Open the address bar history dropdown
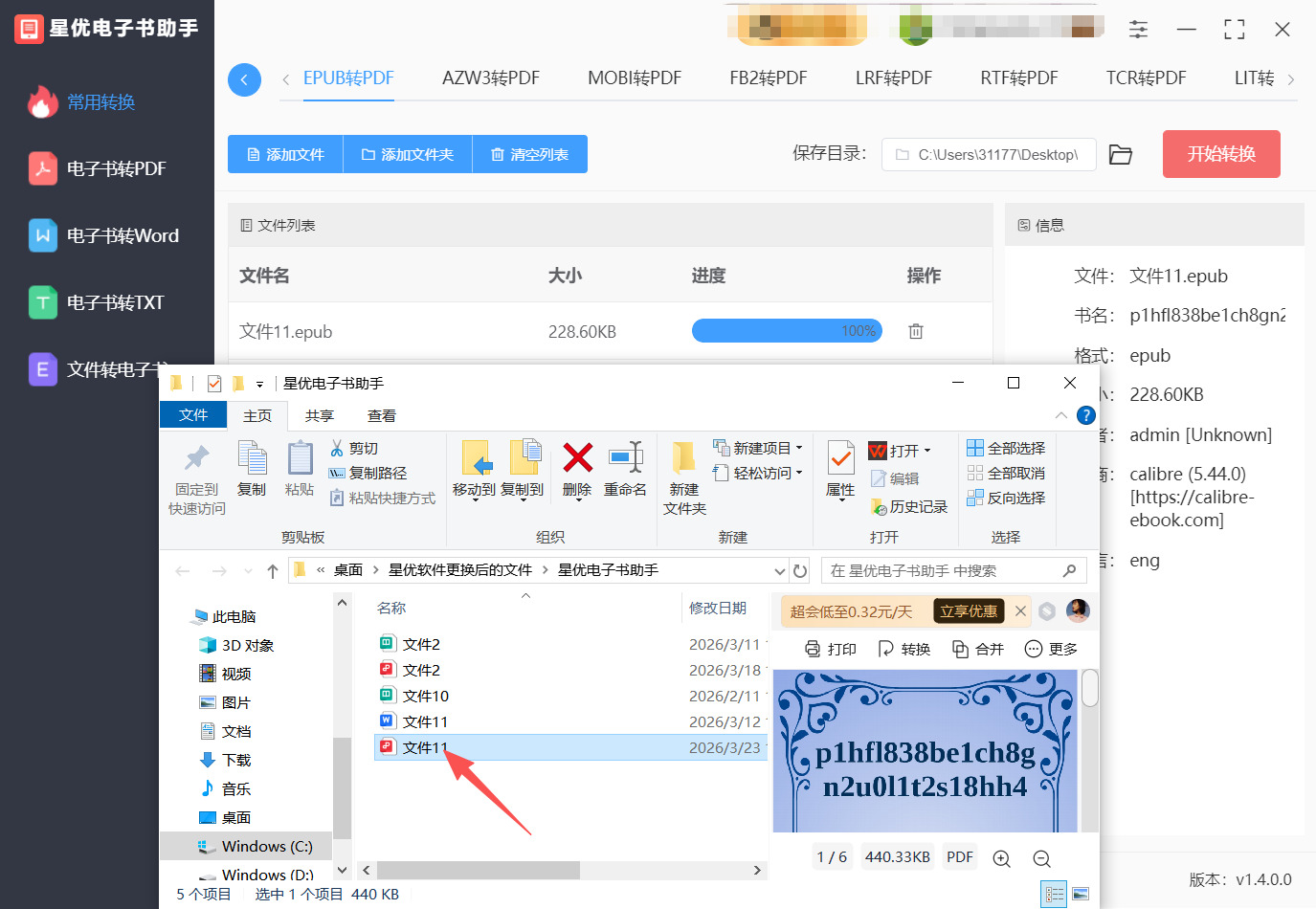 [780, 570]
